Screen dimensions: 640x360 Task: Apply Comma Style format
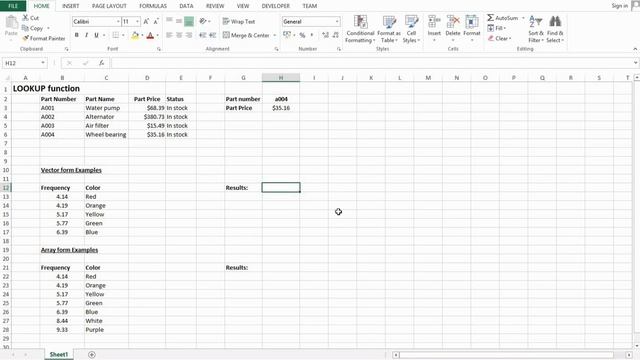point(312,36)
